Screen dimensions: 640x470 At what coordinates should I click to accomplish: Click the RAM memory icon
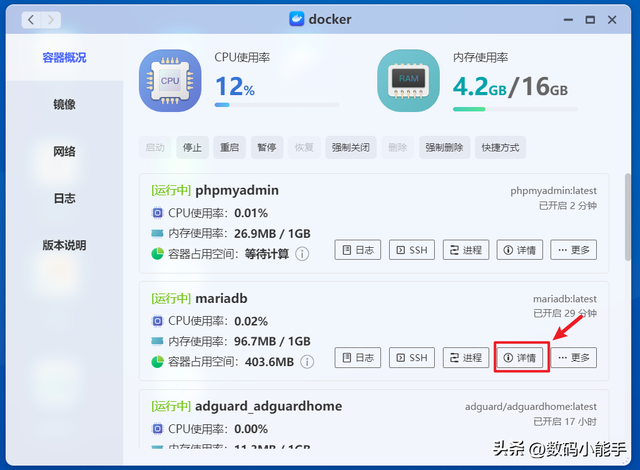pos(408,81)
